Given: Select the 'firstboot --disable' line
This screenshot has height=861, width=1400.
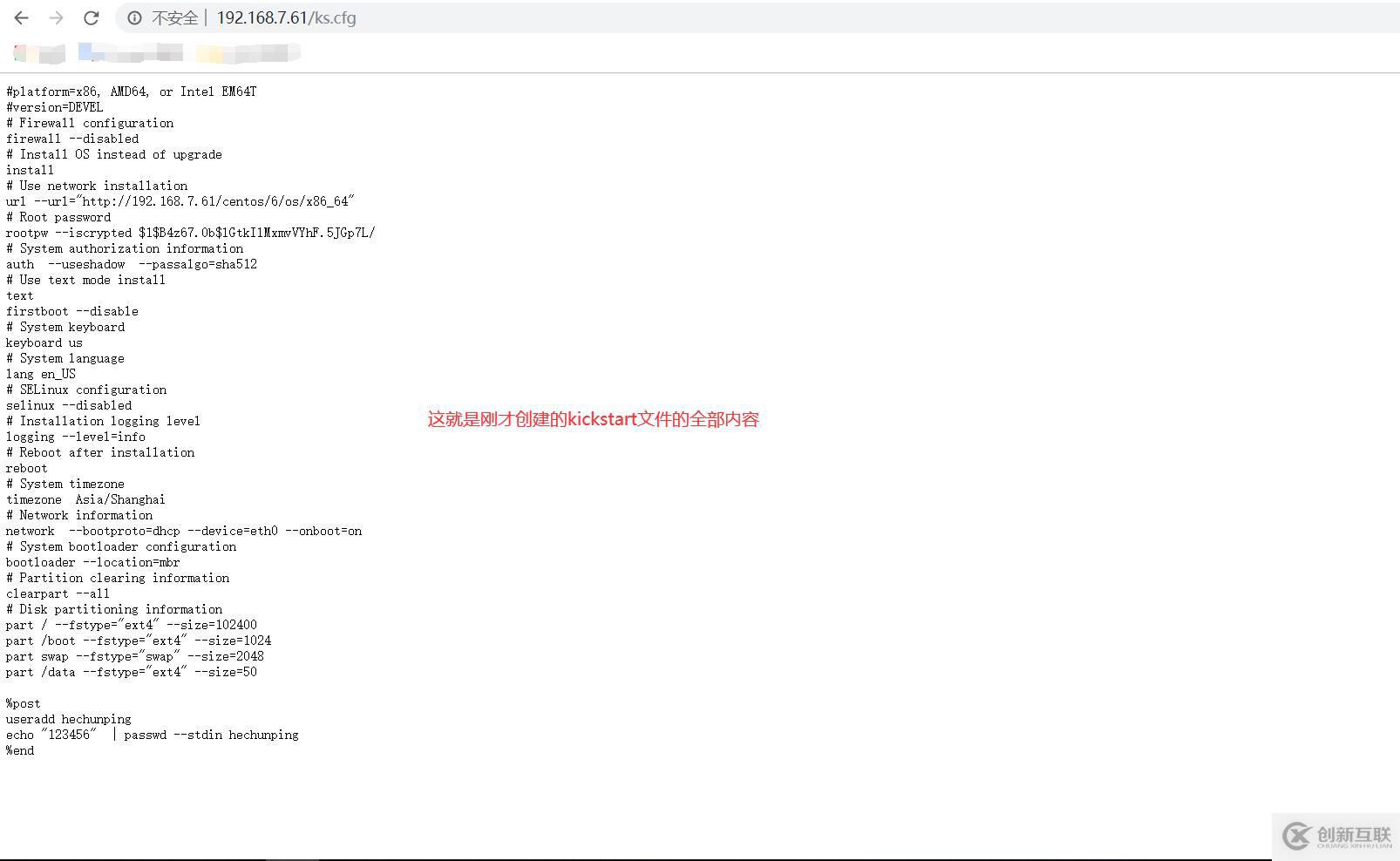Looking at the screenshot, I should tap(72, 311).
